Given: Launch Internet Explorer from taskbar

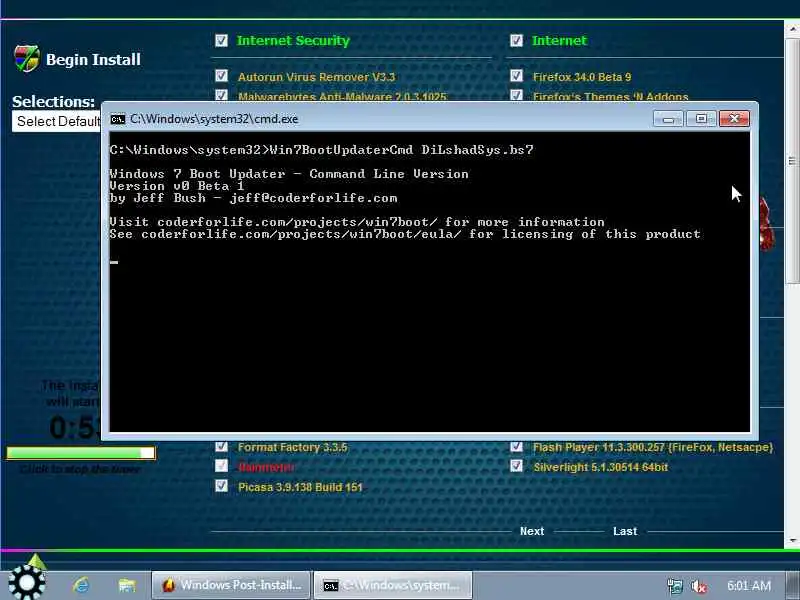Looking at the screenshot, I should pos(81,585).
